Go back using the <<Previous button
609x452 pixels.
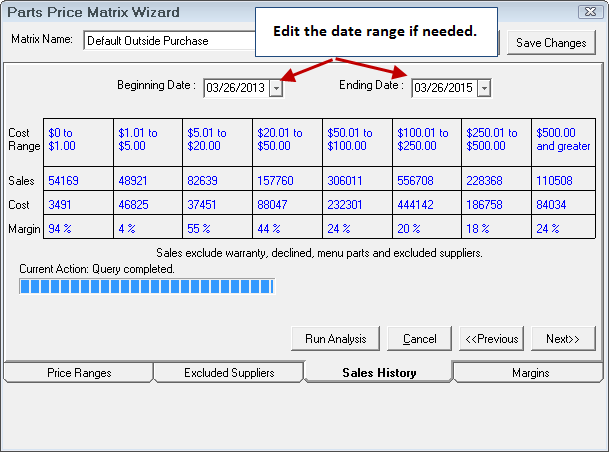(491, 339)
